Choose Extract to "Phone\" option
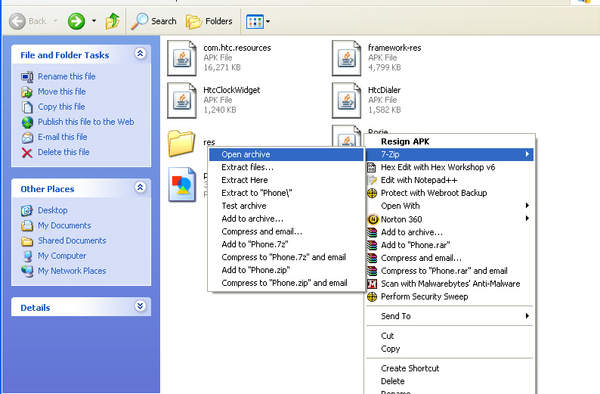Screen dimensions: 600x394 coord(286,193)
